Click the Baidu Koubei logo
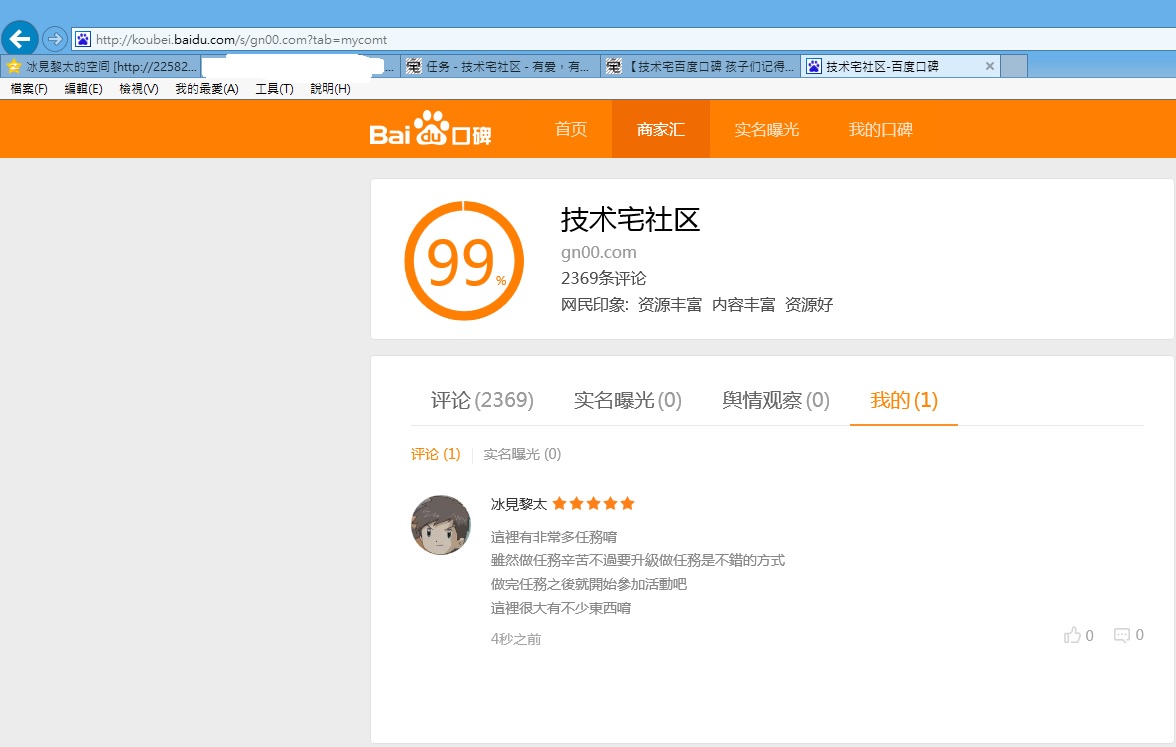Viewport: 1176px width, 747px height. 430,129
